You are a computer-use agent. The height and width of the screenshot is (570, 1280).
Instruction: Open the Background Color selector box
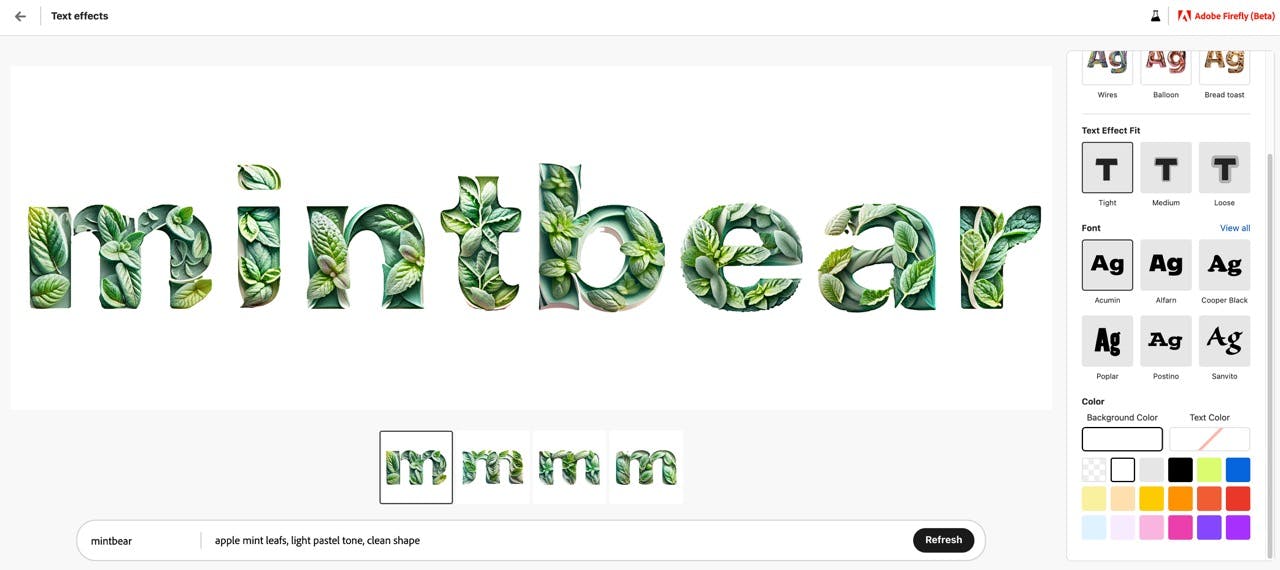coord(1122,439)
